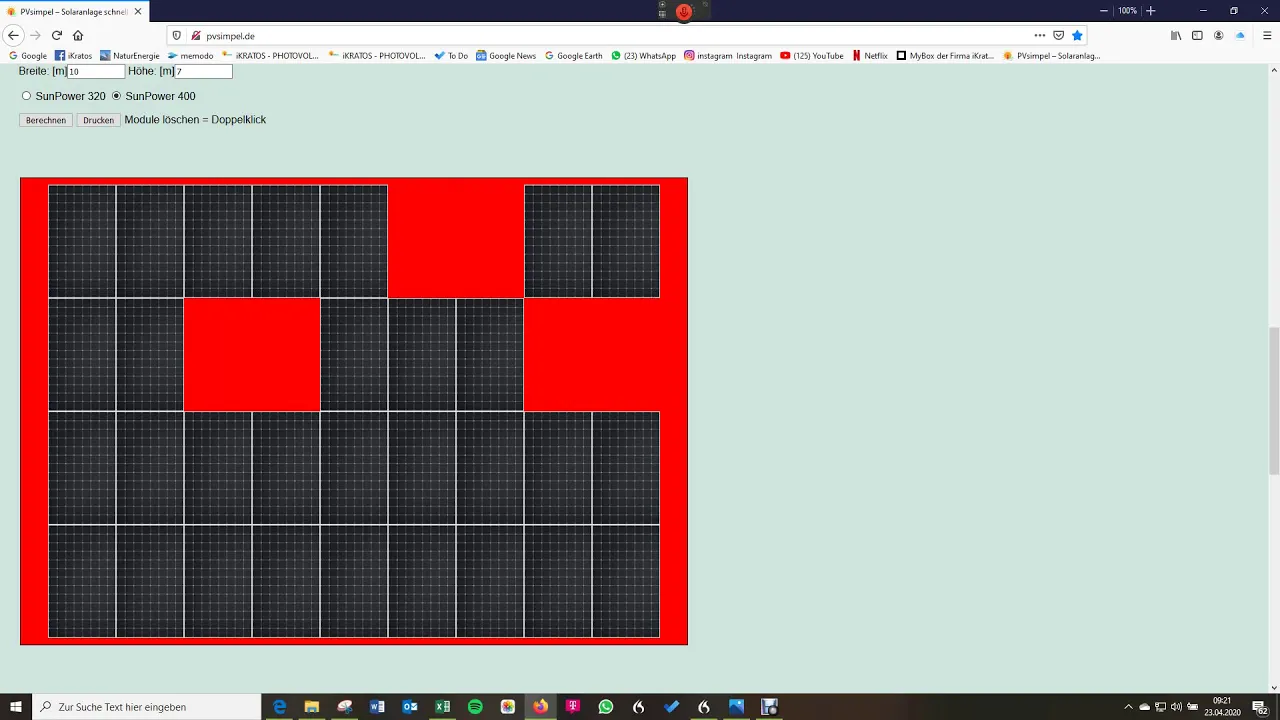Open the Photos app taskbar icon
Screen dimensions: 1280x720
point(736,706)
